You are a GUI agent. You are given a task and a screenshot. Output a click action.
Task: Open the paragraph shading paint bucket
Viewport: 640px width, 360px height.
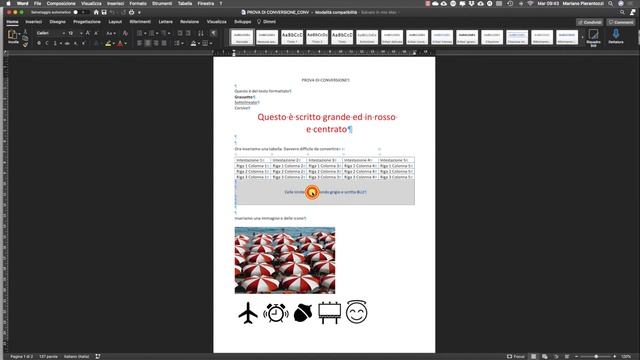(x=193, y=43)
